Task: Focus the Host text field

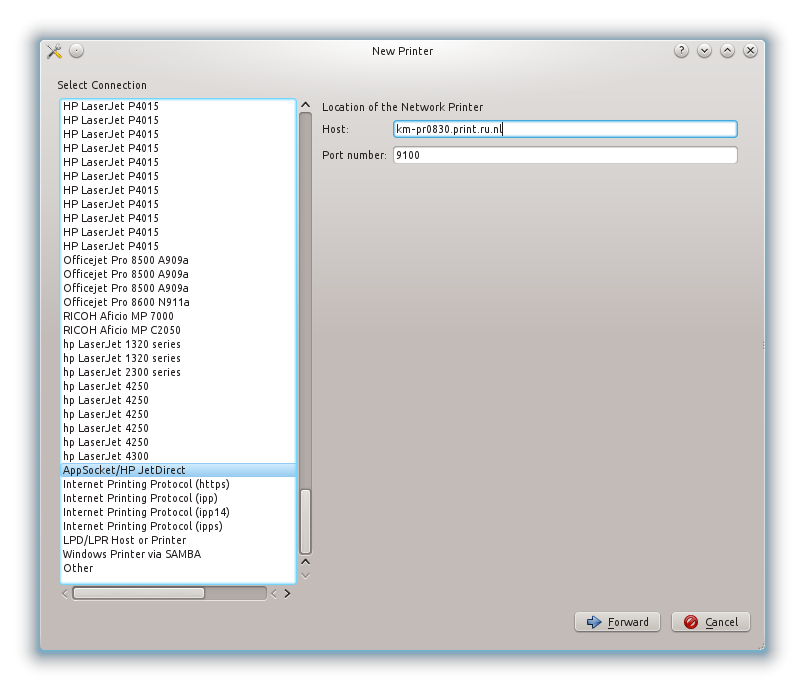Action: 565,129
